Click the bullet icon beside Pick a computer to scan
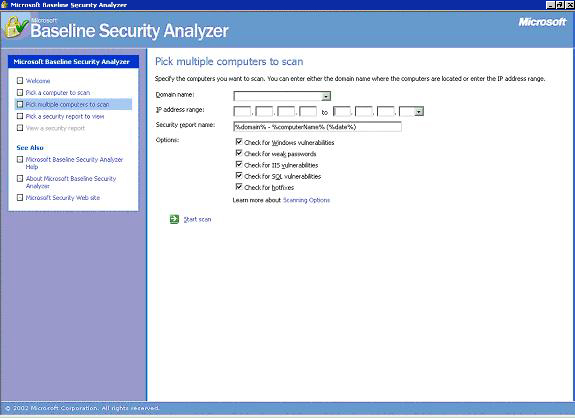The height and width of the screenshot is (418, 575). [20, 92]
